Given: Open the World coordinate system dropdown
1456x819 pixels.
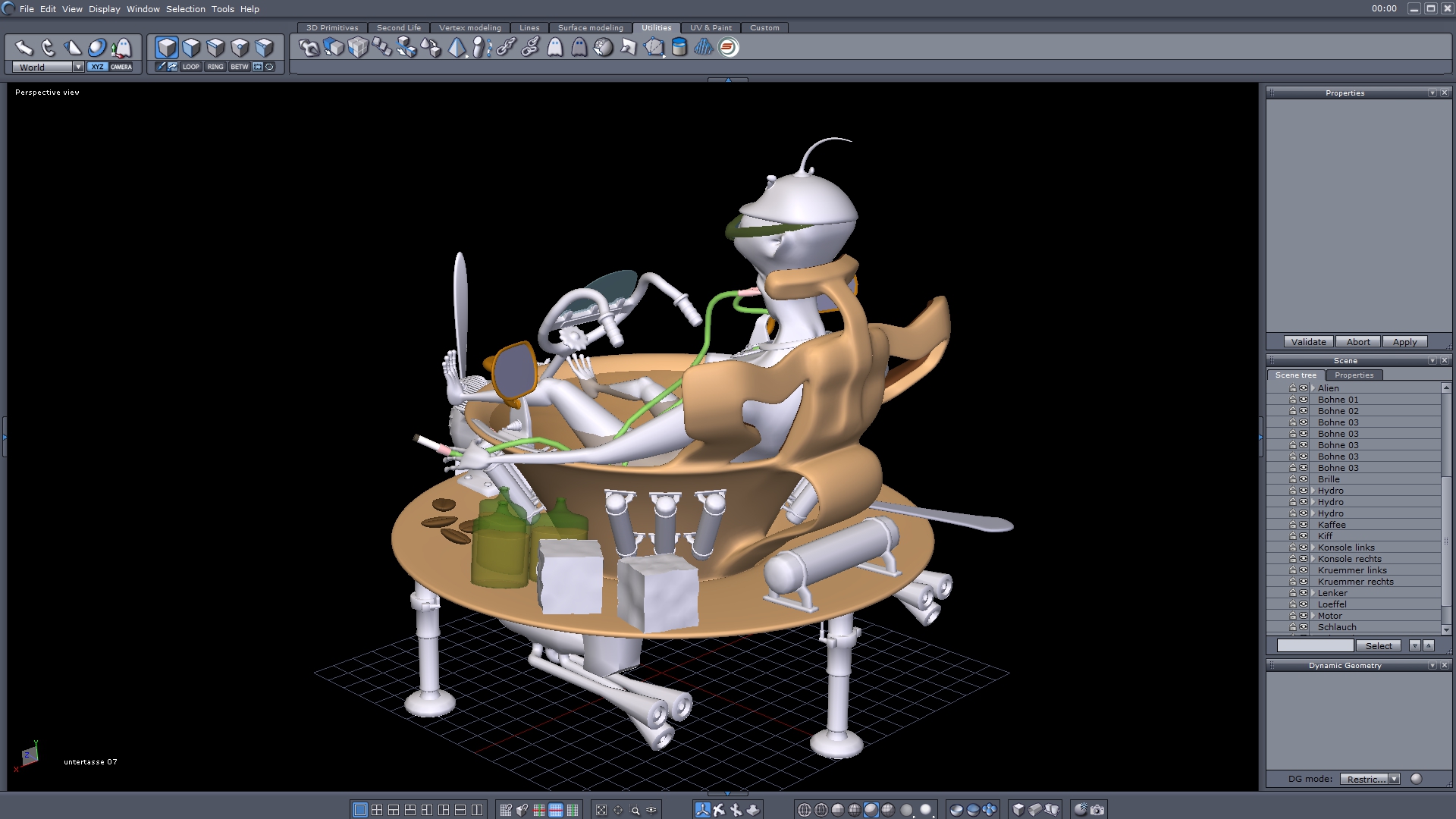Looking at the screenshot, I should pos(77,67).
